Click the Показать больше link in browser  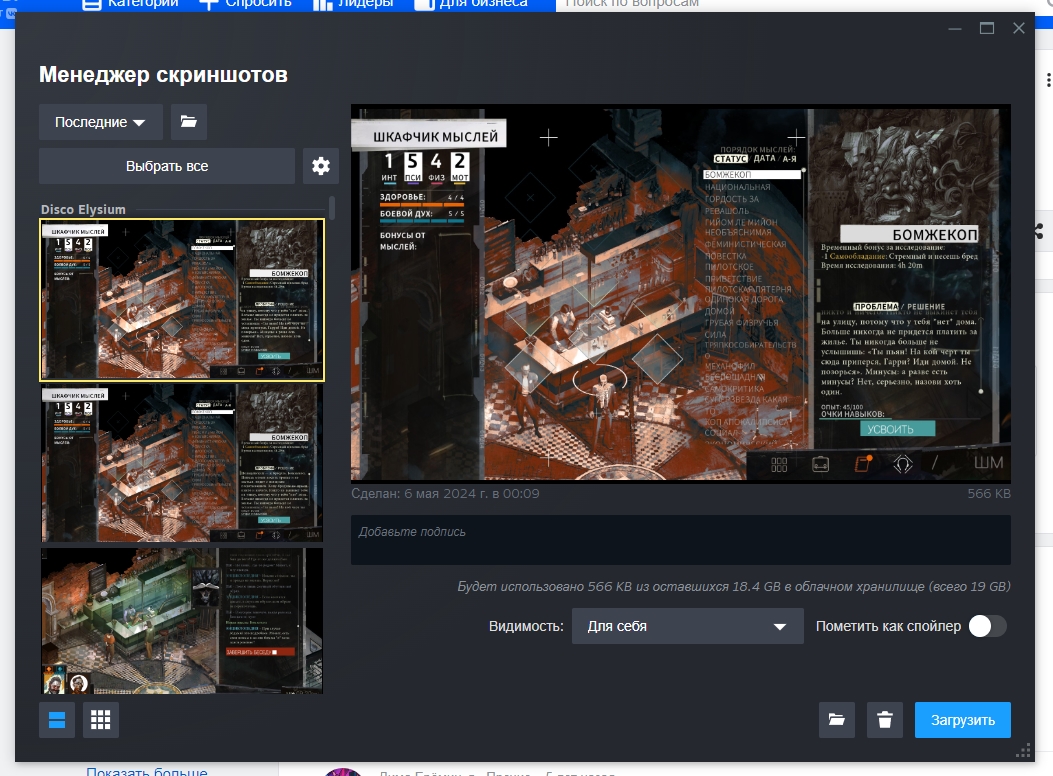pos(146,772)
